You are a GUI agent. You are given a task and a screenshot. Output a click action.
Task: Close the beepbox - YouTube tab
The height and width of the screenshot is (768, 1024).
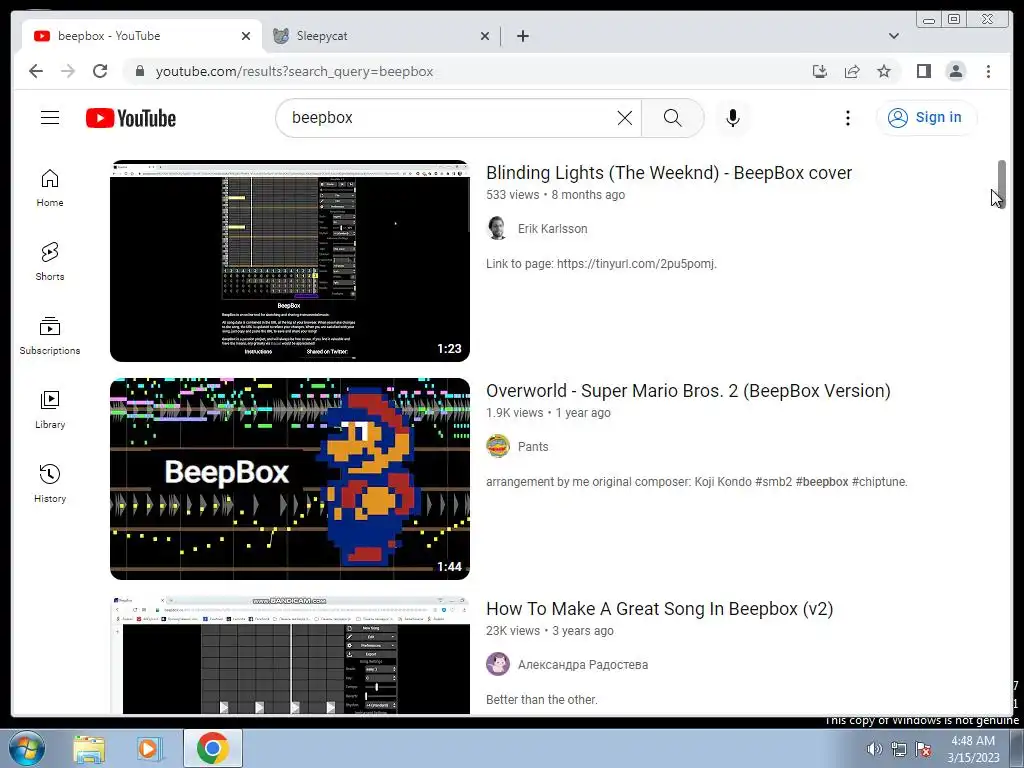[x=246, y=36]
